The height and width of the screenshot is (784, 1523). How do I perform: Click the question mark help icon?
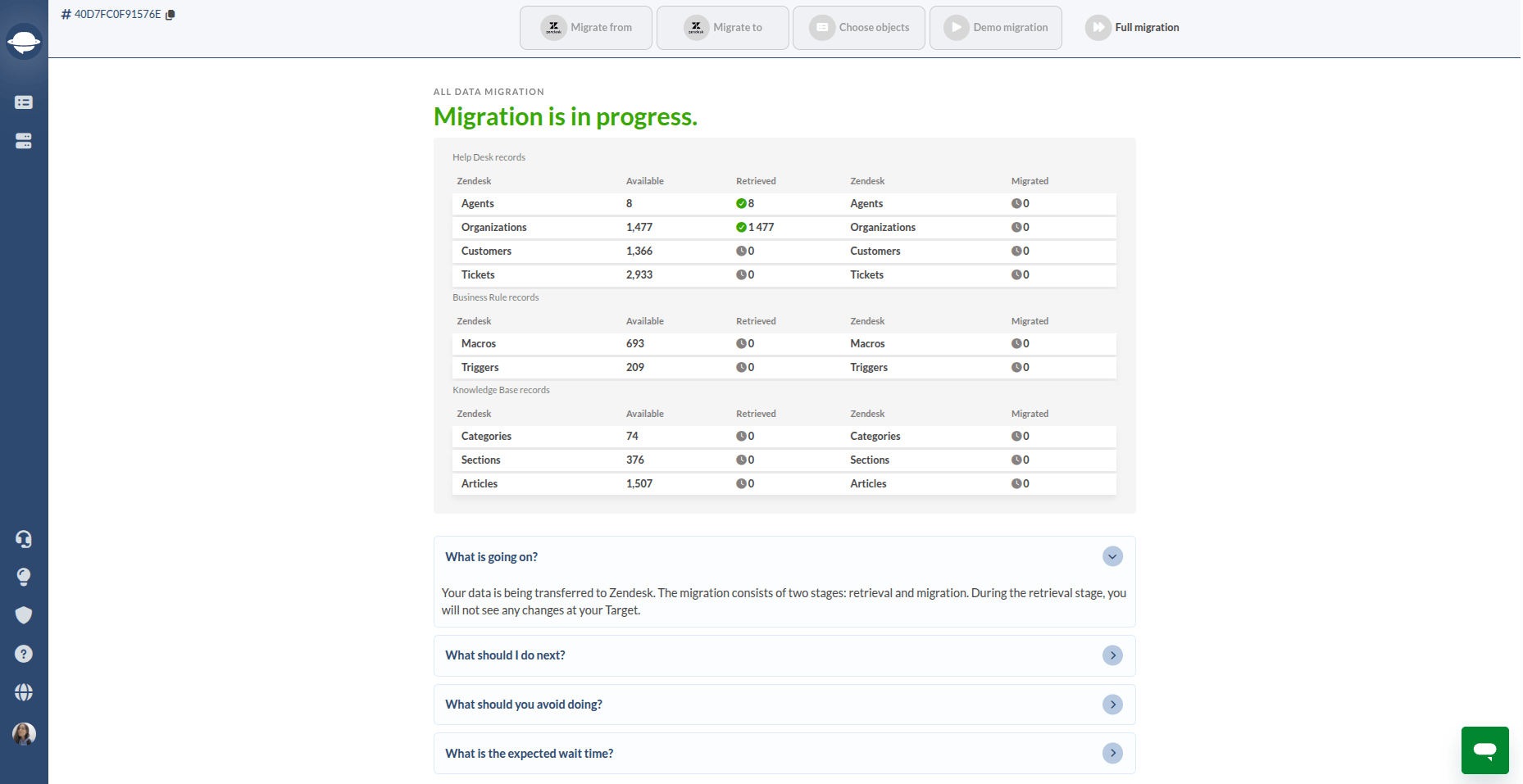pyautogui.click(x=24, y=654)
